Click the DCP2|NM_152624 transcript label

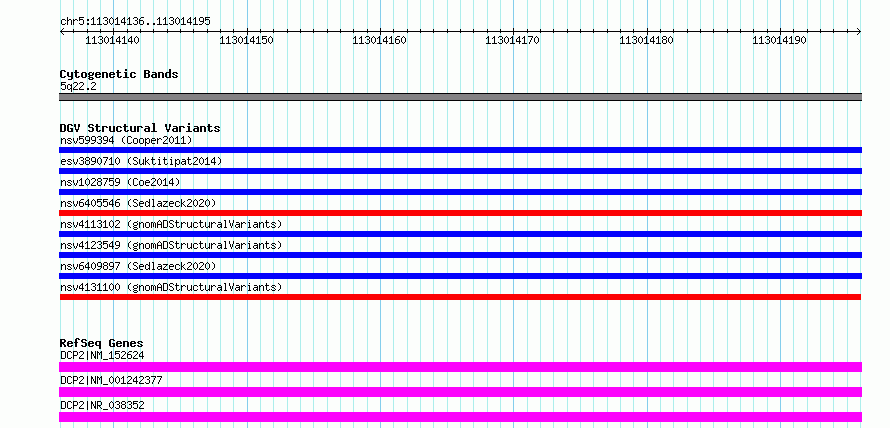(x=102, y=356)
